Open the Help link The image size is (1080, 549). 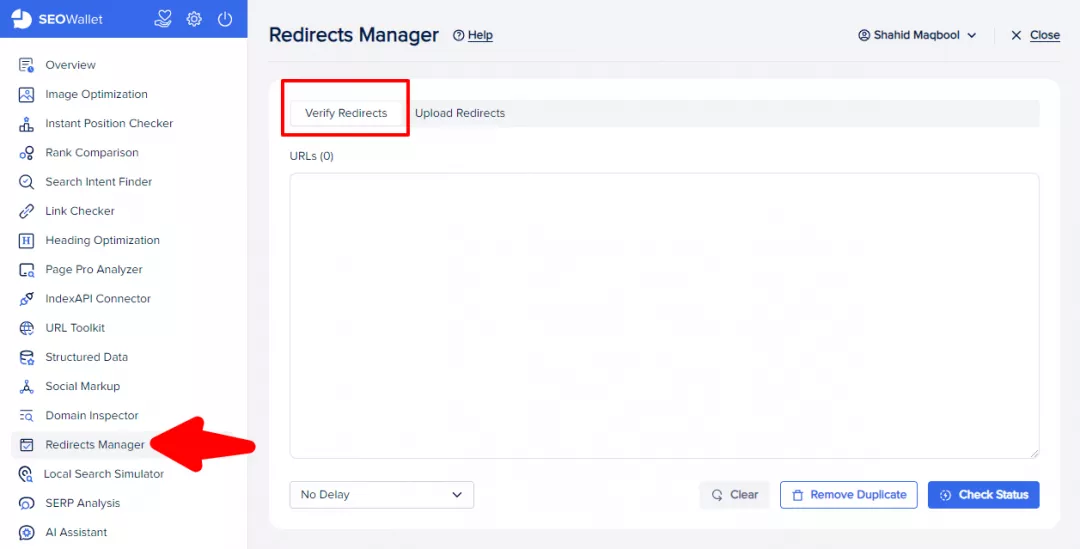pyautogui.click(x=480, y=35)
